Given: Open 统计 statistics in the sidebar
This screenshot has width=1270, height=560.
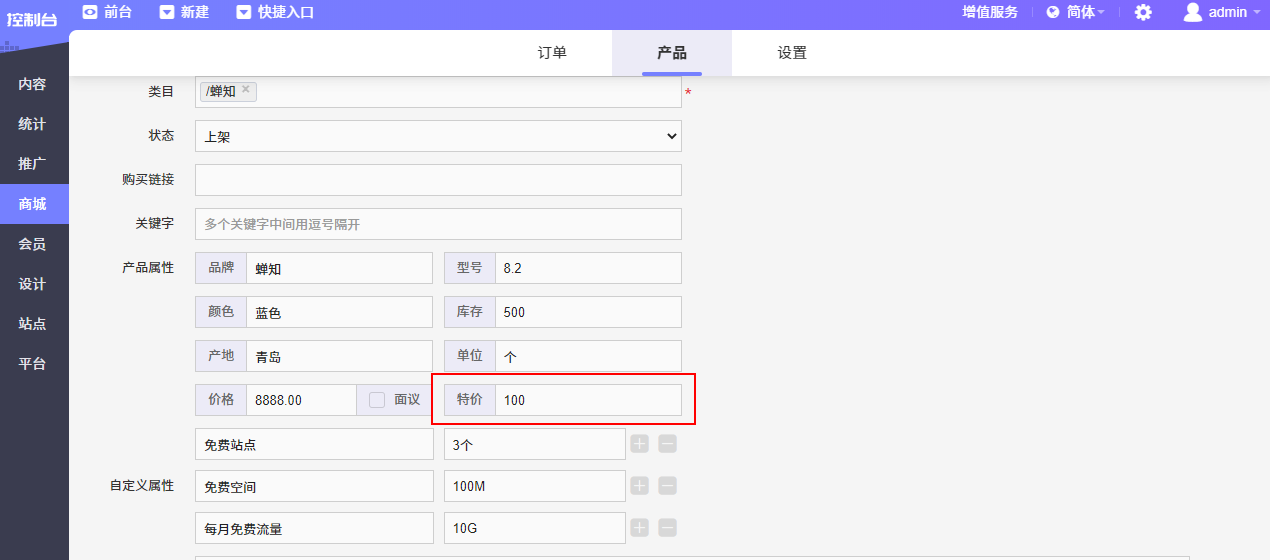Looking at the screenshot, I should [33, 124].
